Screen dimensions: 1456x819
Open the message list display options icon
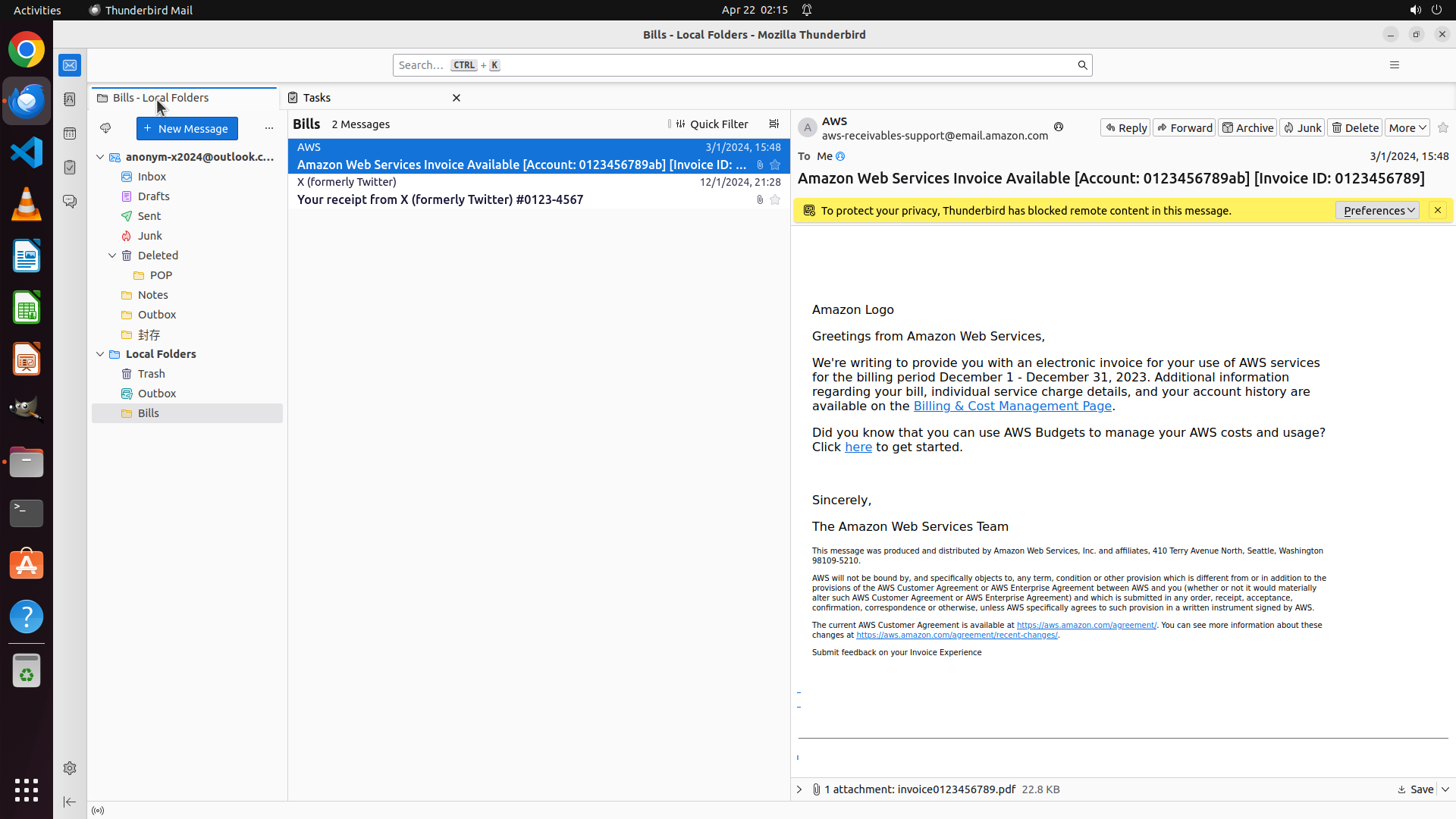tap(773, 124)
